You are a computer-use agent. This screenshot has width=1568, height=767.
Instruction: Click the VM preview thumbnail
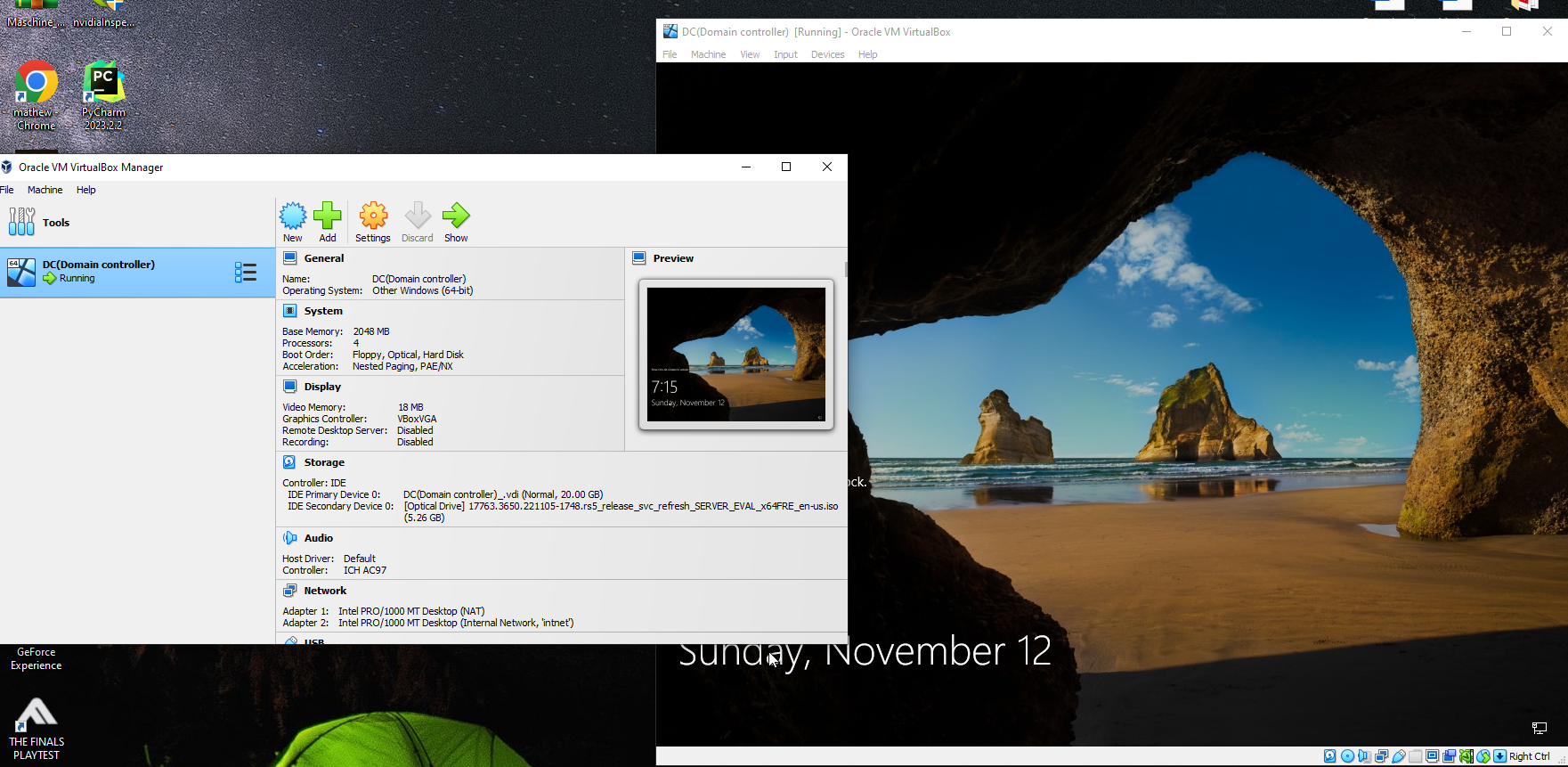pyautogui.click(x=736, y=355)
